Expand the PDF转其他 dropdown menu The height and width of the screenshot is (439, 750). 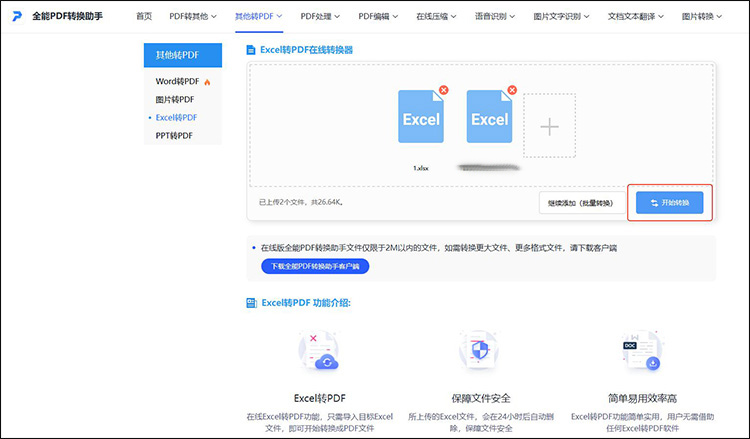[193, 17]
